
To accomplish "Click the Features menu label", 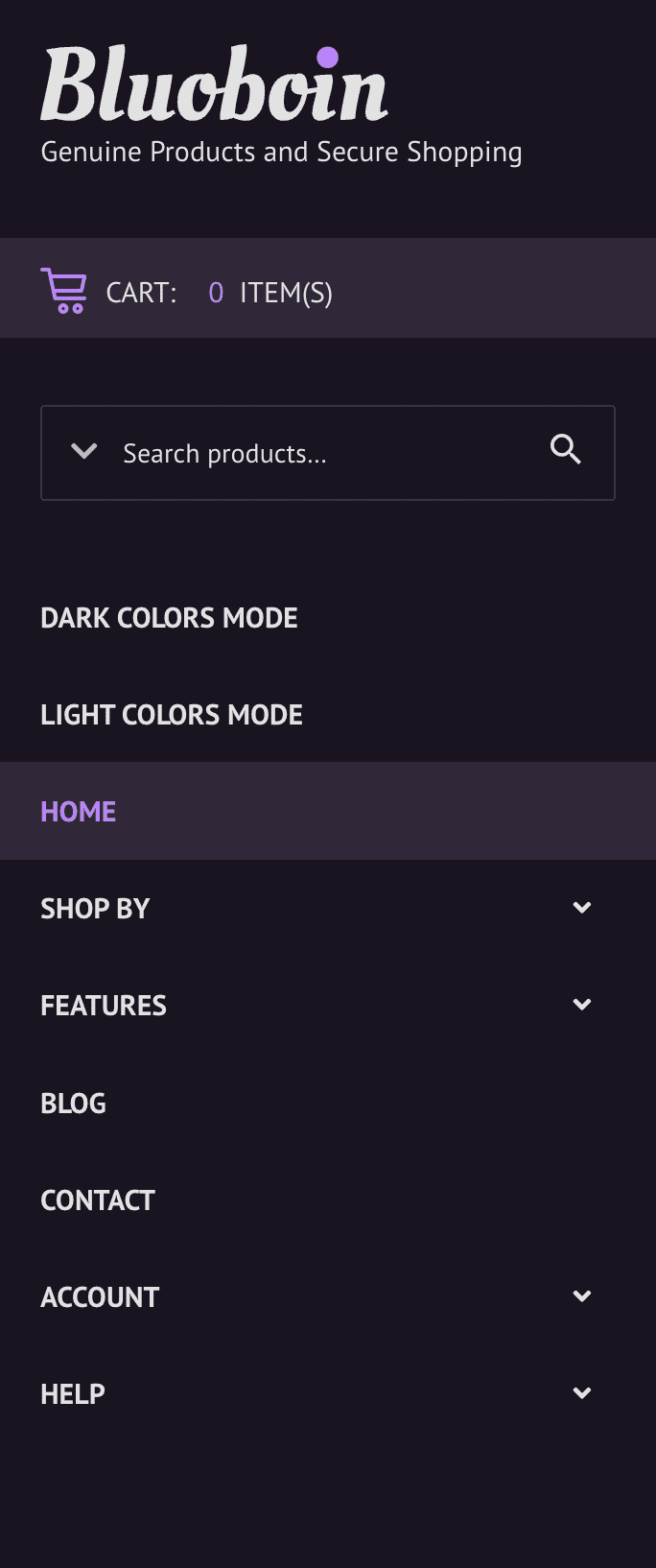I will [104, 1006].
